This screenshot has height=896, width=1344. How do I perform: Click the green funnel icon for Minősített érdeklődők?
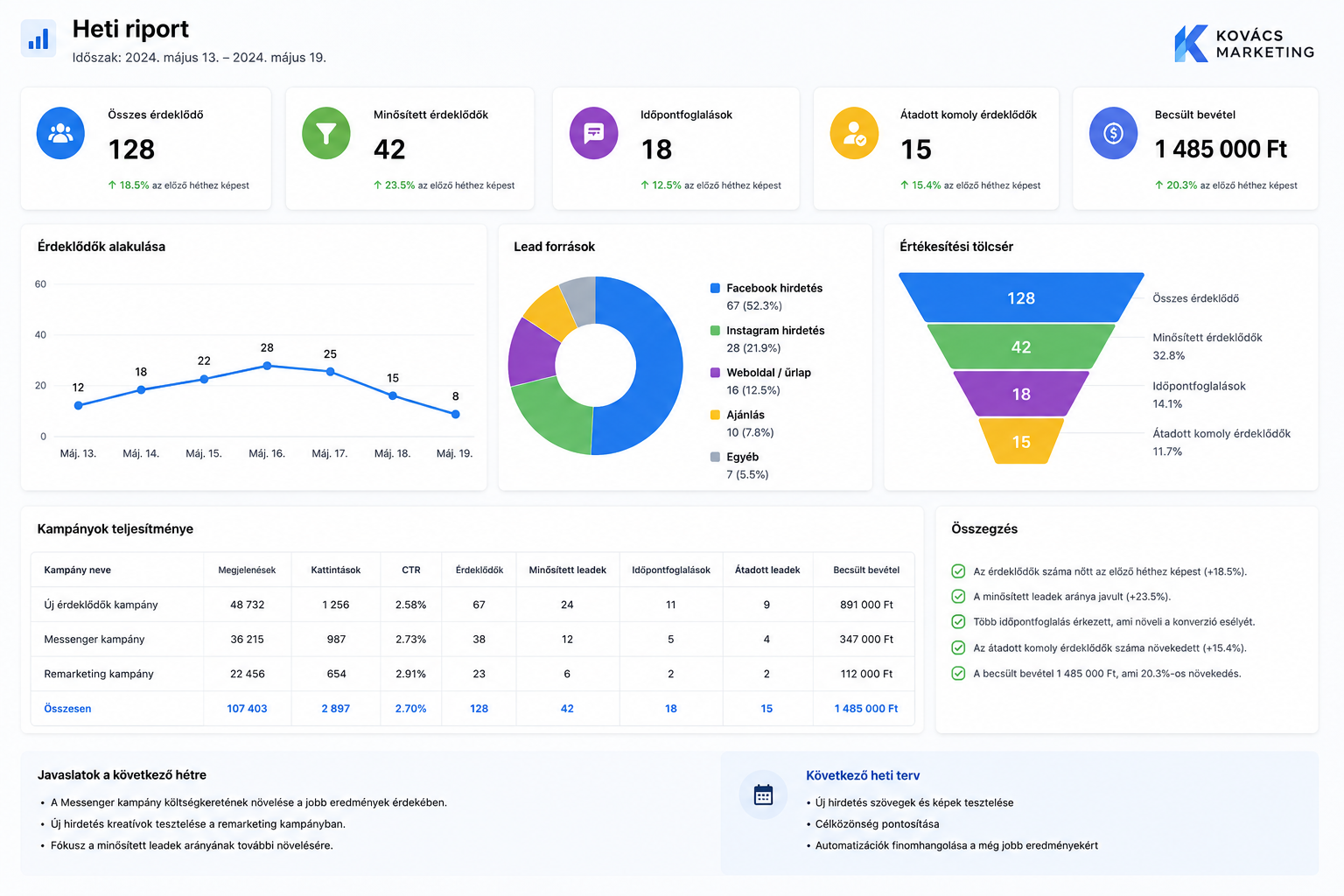click(326, 133)
